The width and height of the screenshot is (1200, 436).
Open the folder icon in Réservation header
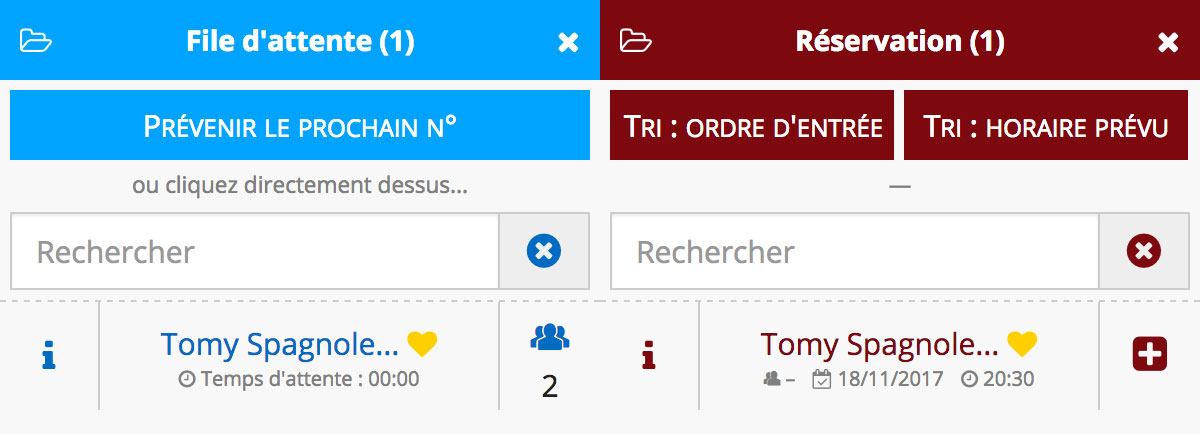point(636,41)
